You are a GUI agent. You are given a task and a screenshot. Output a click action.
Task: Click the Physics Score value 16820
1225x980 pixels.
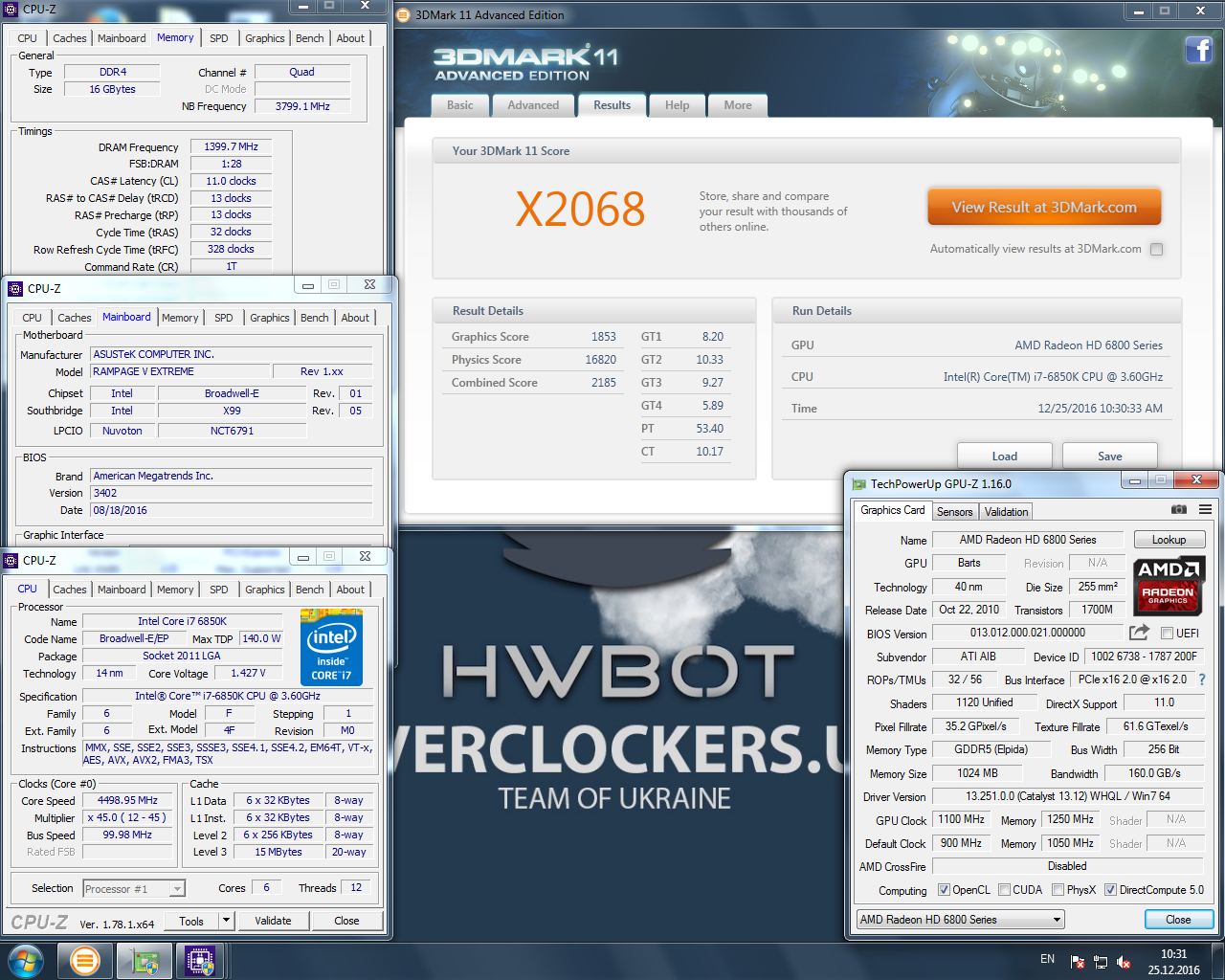point(600,360)
